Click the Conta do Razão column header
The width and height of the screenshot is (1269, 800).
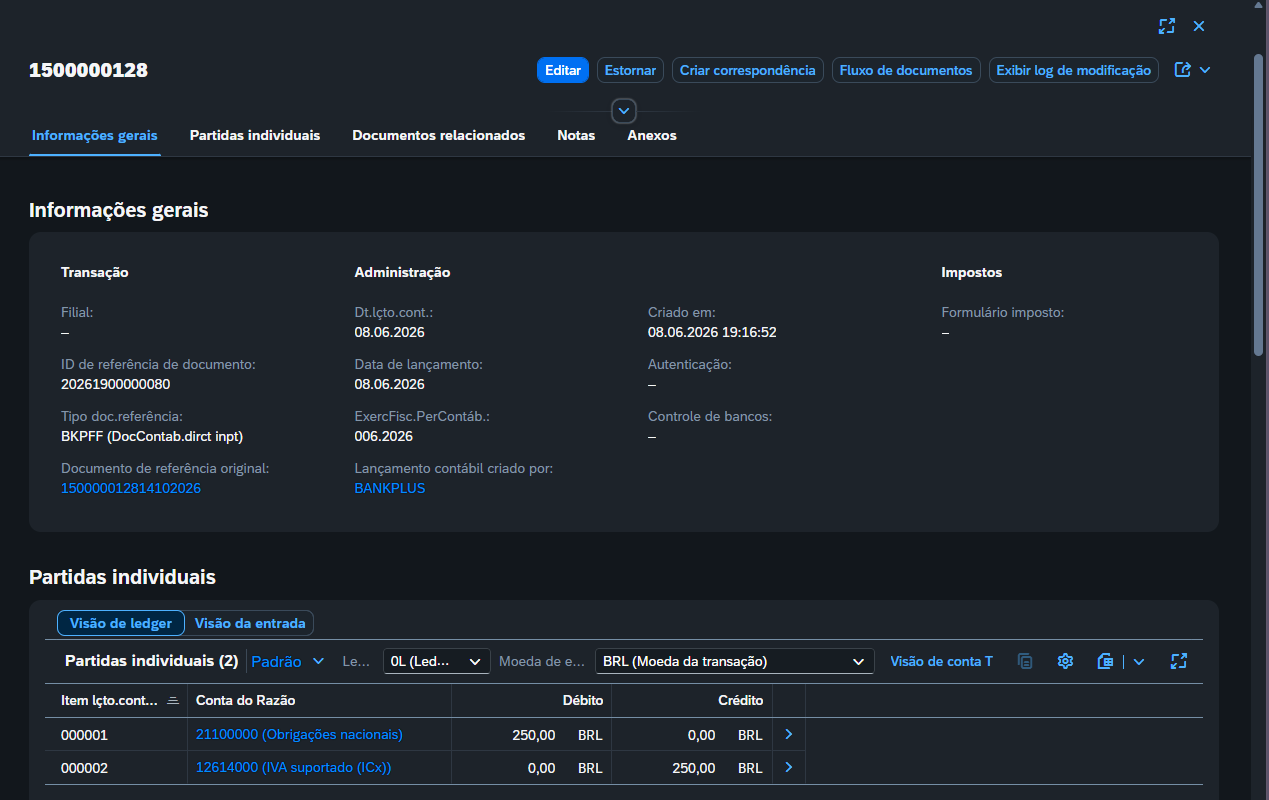(320, 700)
